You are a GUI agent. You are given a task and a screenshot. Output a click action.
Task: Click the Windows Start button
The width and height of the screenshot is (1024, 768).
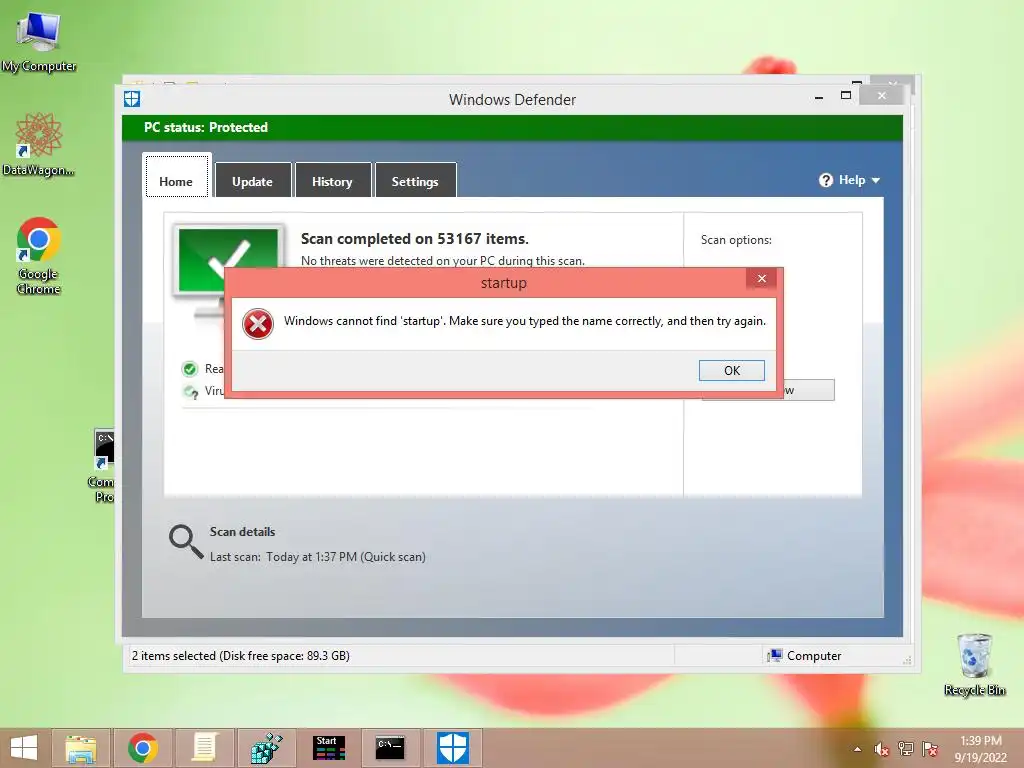tap(24, 748)
